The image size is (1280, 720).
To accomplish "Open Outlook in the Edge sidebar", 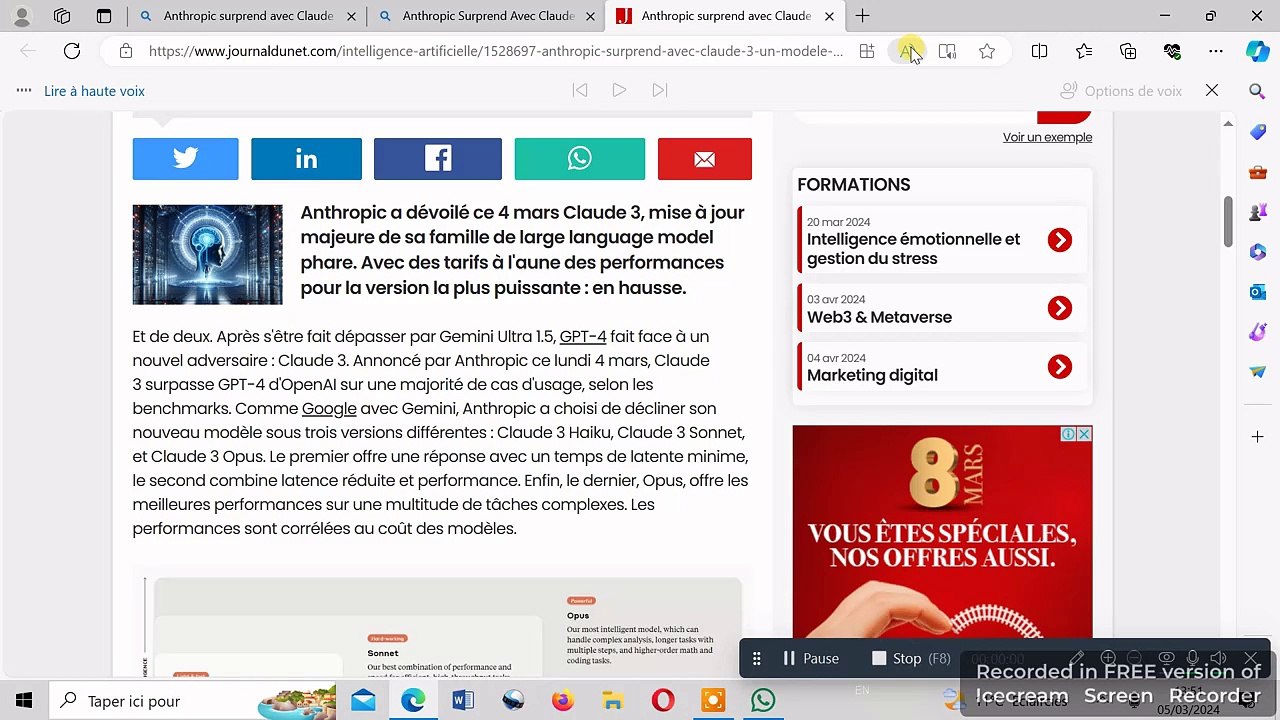I will [x=1258, y=292].
